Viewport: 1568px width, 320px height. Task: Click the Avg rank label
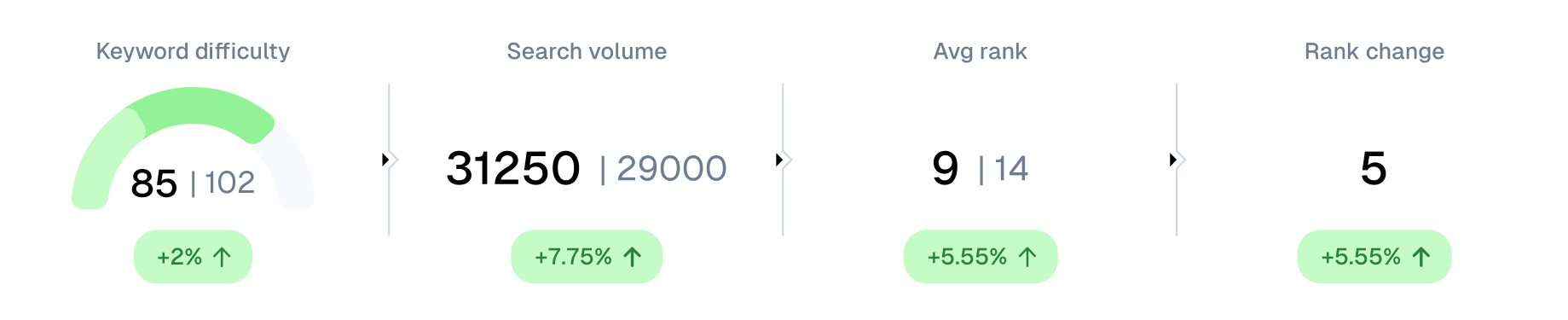981,51
